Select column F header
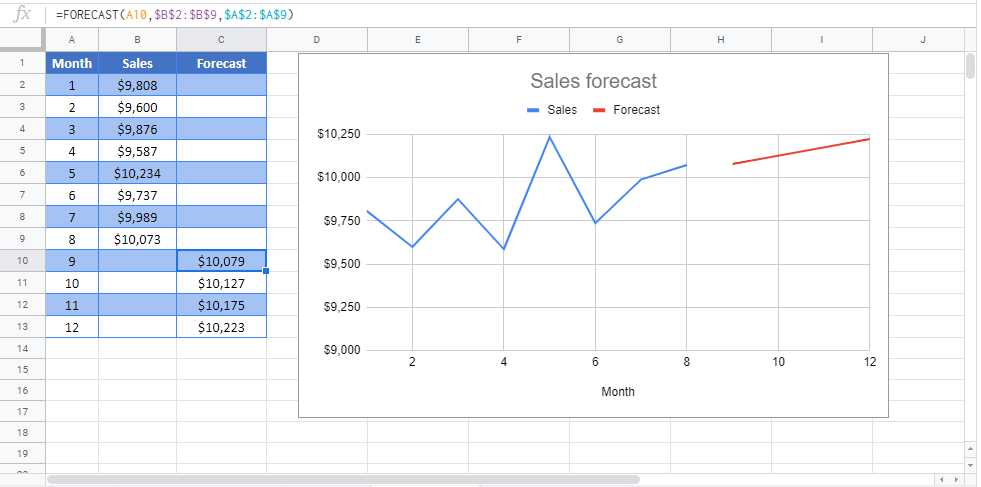Viewport: 981px width, 487px height. (x=519, y=39)
